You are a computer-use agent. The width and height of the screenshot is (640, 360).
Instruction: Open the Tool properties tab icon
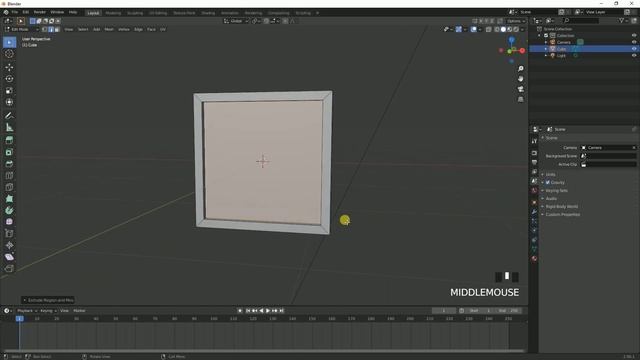534,141
